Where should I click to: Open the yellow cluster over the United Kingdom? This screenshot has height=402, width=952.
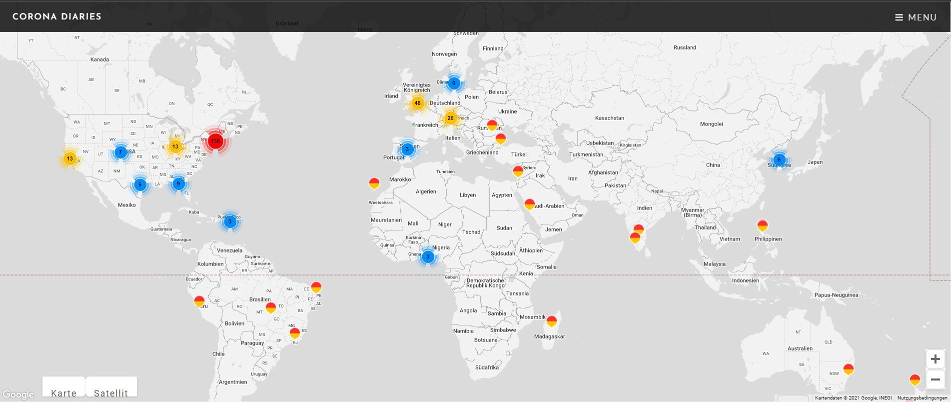point(418,103)
